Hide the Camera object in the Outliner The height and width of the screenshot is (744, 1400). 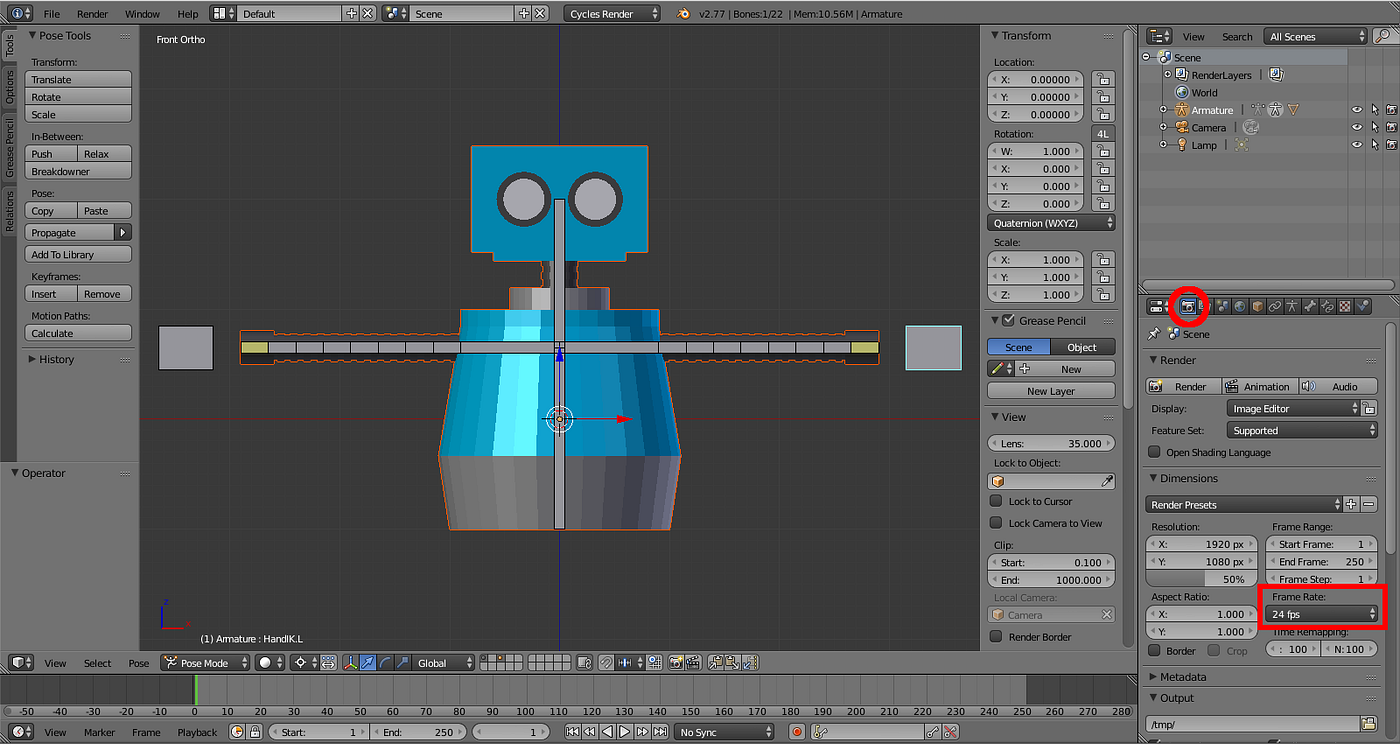(1356, 127)
